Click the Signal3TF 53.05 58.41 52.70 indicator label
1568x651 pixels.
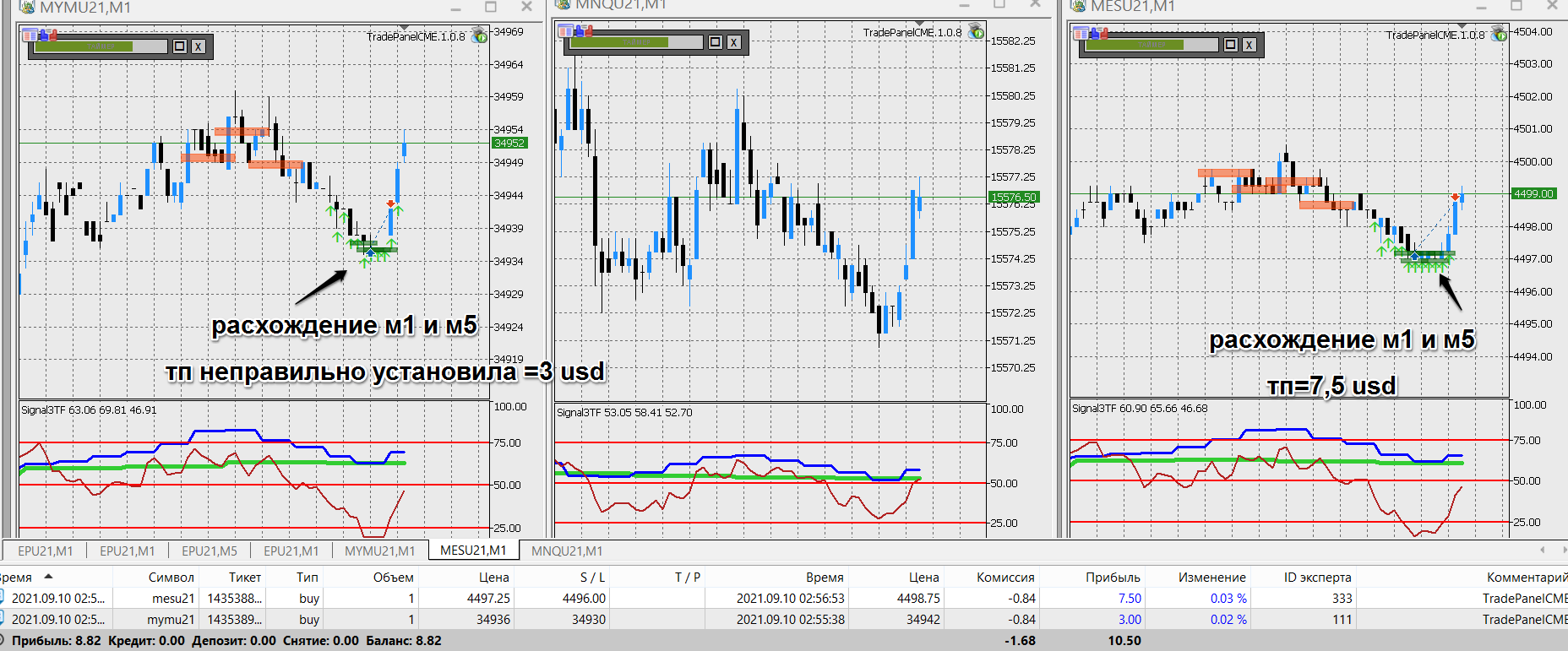click(x=624, y=413)
